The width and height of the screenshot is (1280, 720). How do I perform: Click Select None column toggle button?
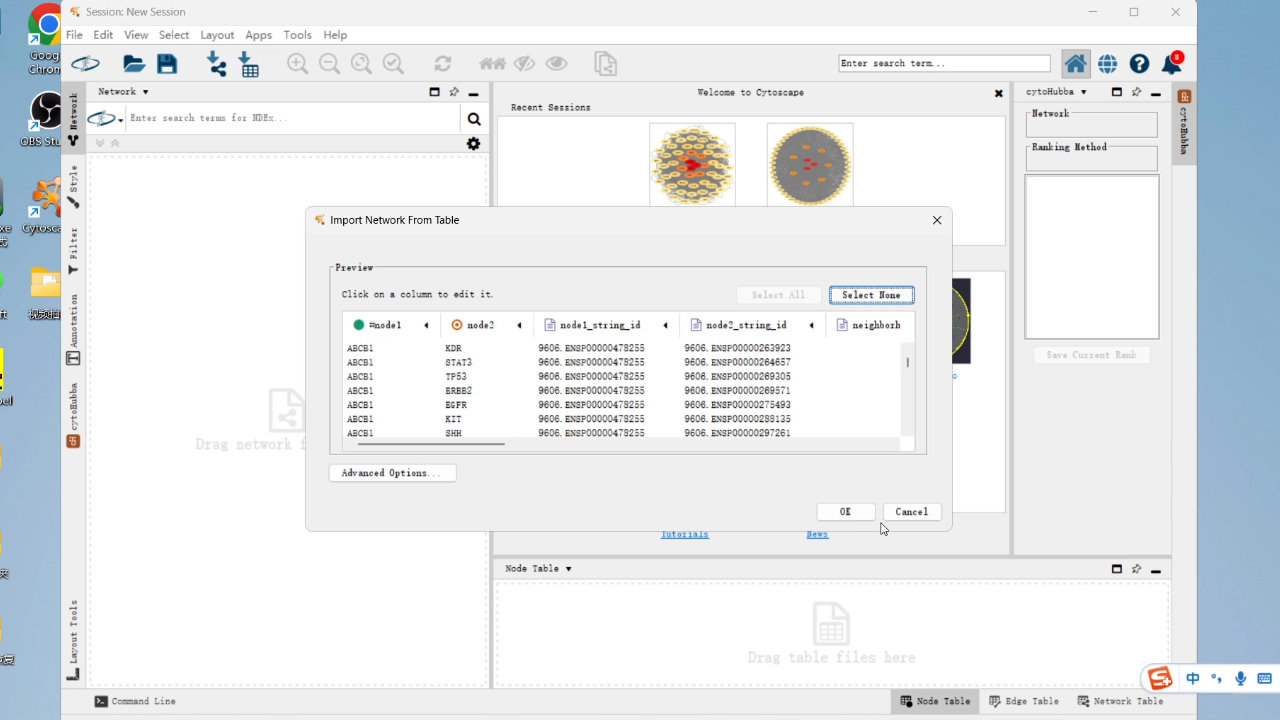(871, 295)
